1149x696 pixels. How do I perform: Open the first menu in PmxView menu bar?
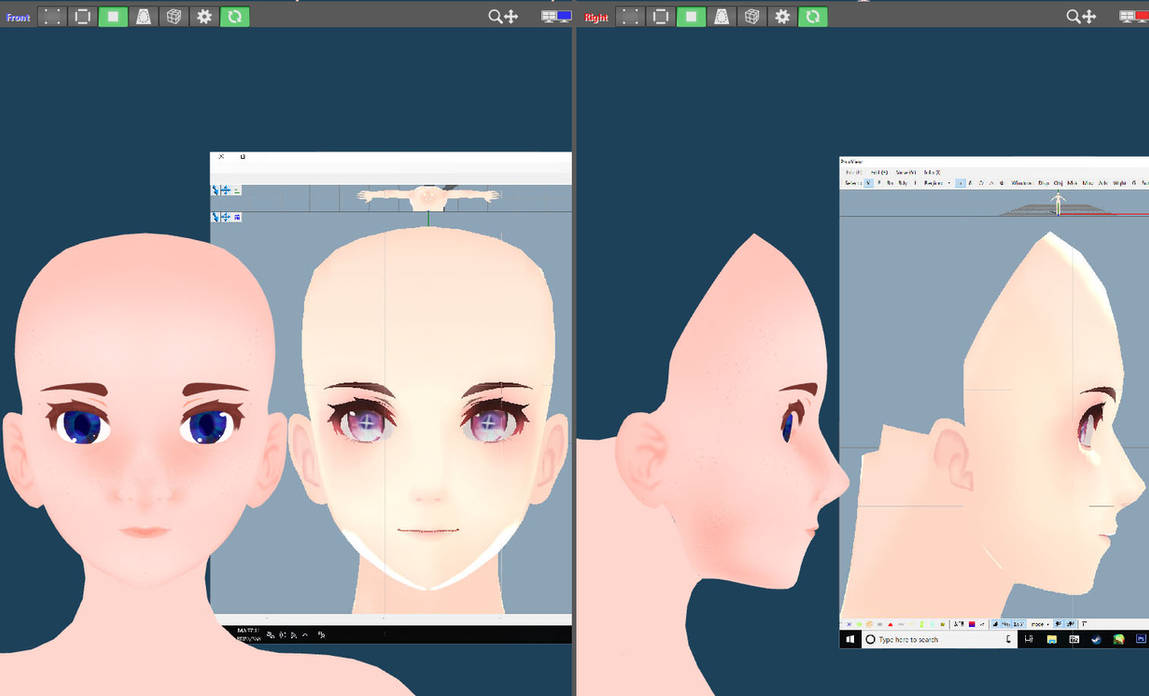[x=854, y=172]
